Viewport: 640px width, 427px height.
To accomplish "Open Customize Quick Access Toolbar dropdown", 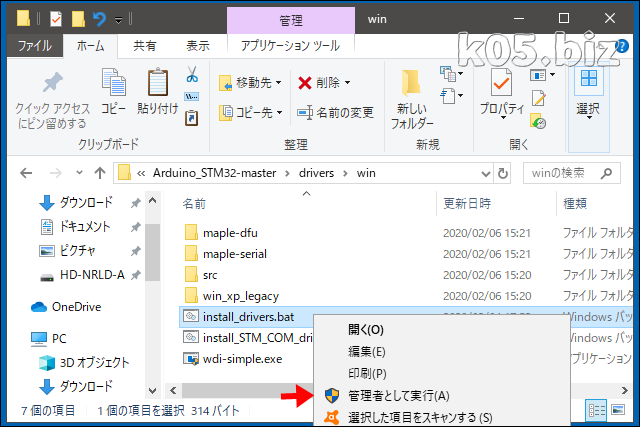I will (118, 20).
